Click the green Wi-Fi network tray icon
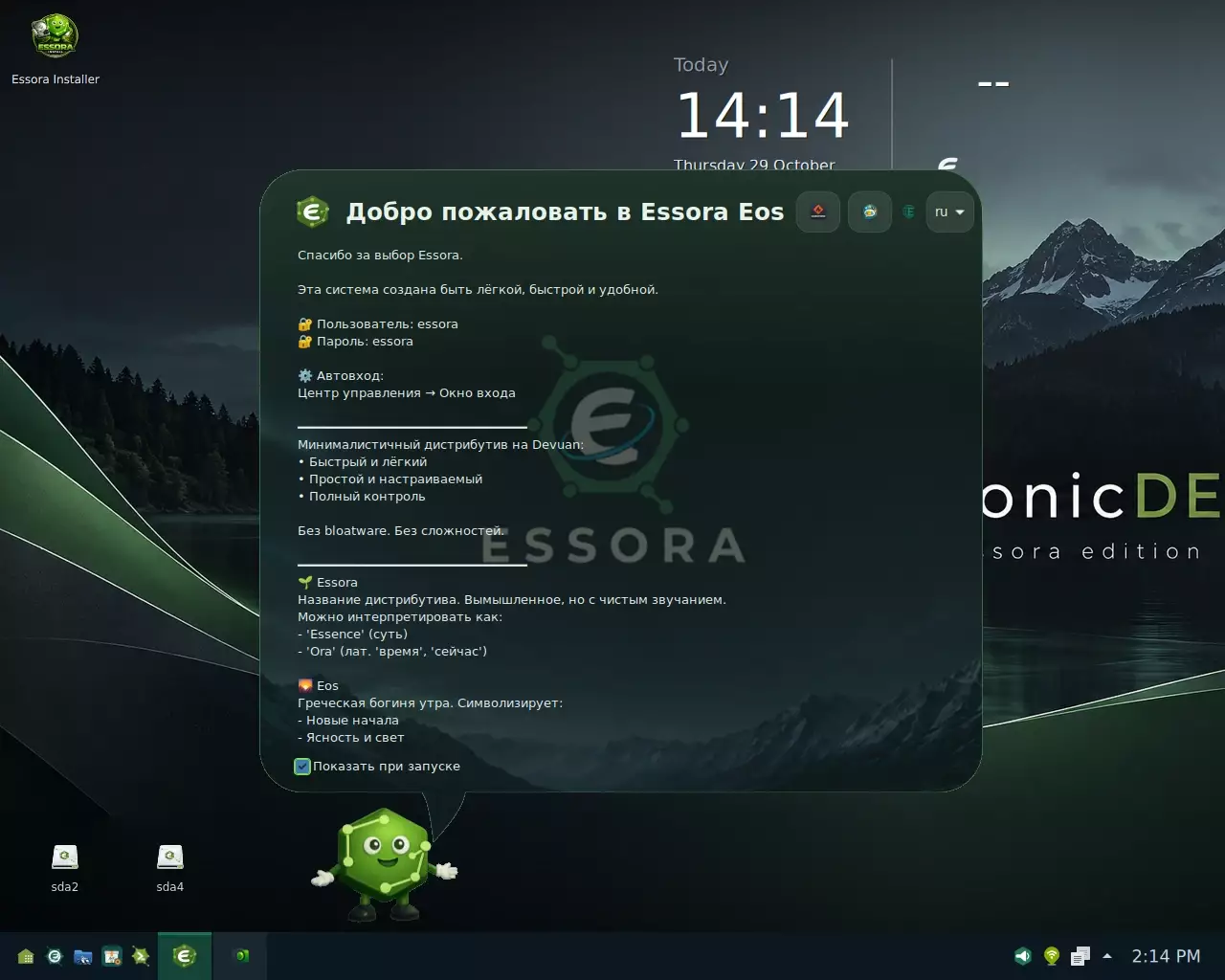1225x980 pixels. pyautogui.click(x=1052, y=955)
